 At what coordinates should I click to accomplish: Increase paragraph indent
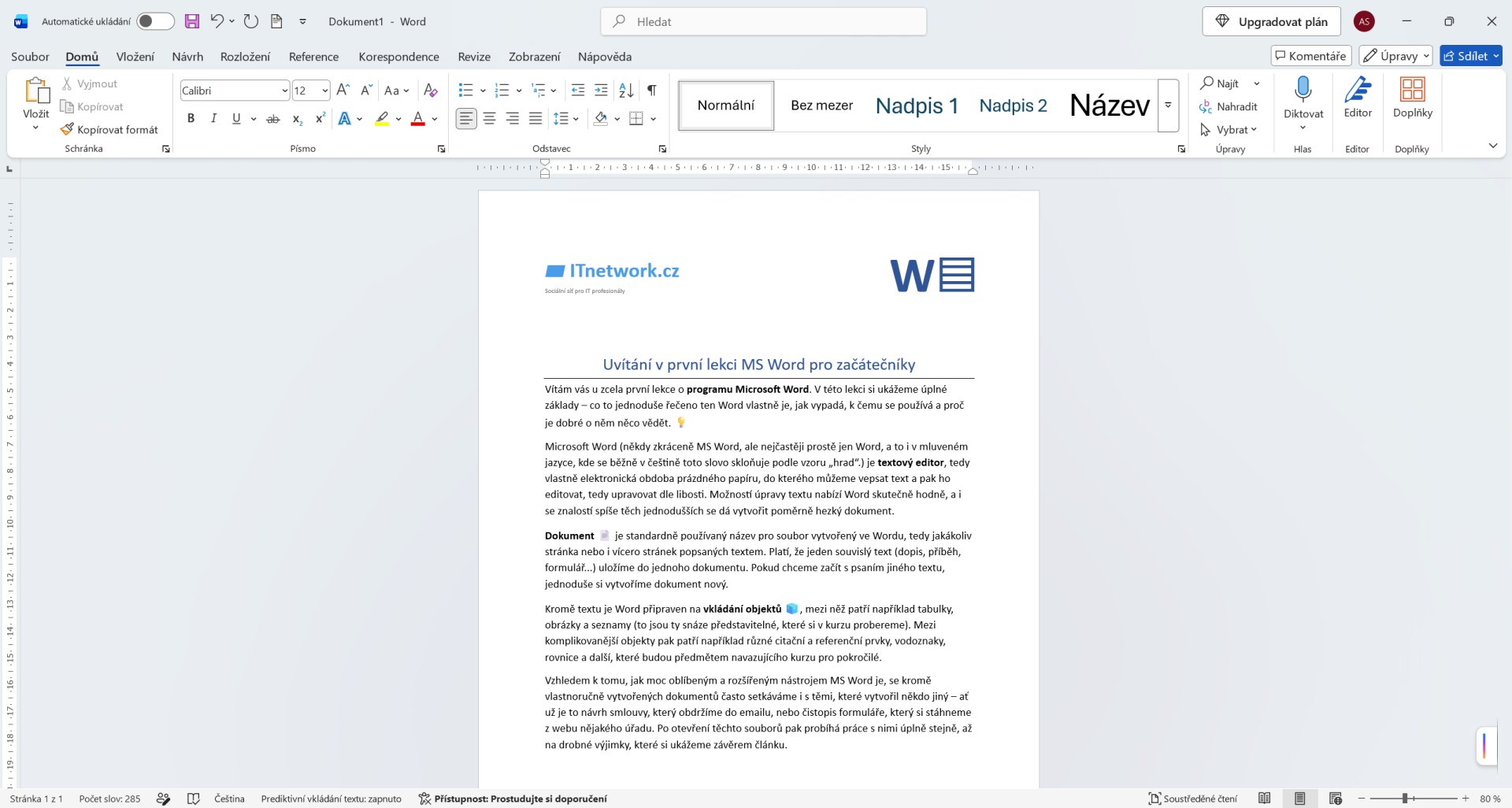pyautogui.click(x=601, y=90)
